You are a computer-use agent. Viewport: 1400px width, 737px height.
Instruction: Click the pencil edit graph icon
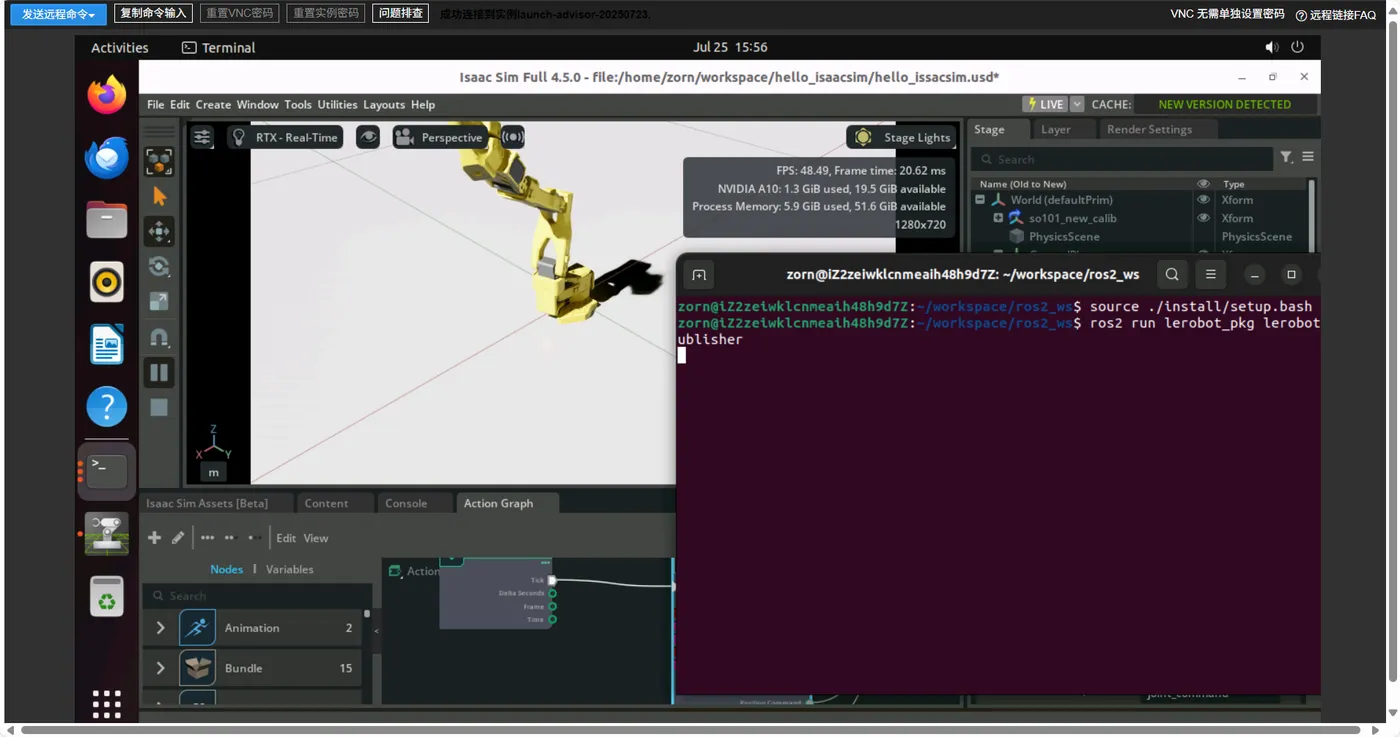tap(178, 538)
